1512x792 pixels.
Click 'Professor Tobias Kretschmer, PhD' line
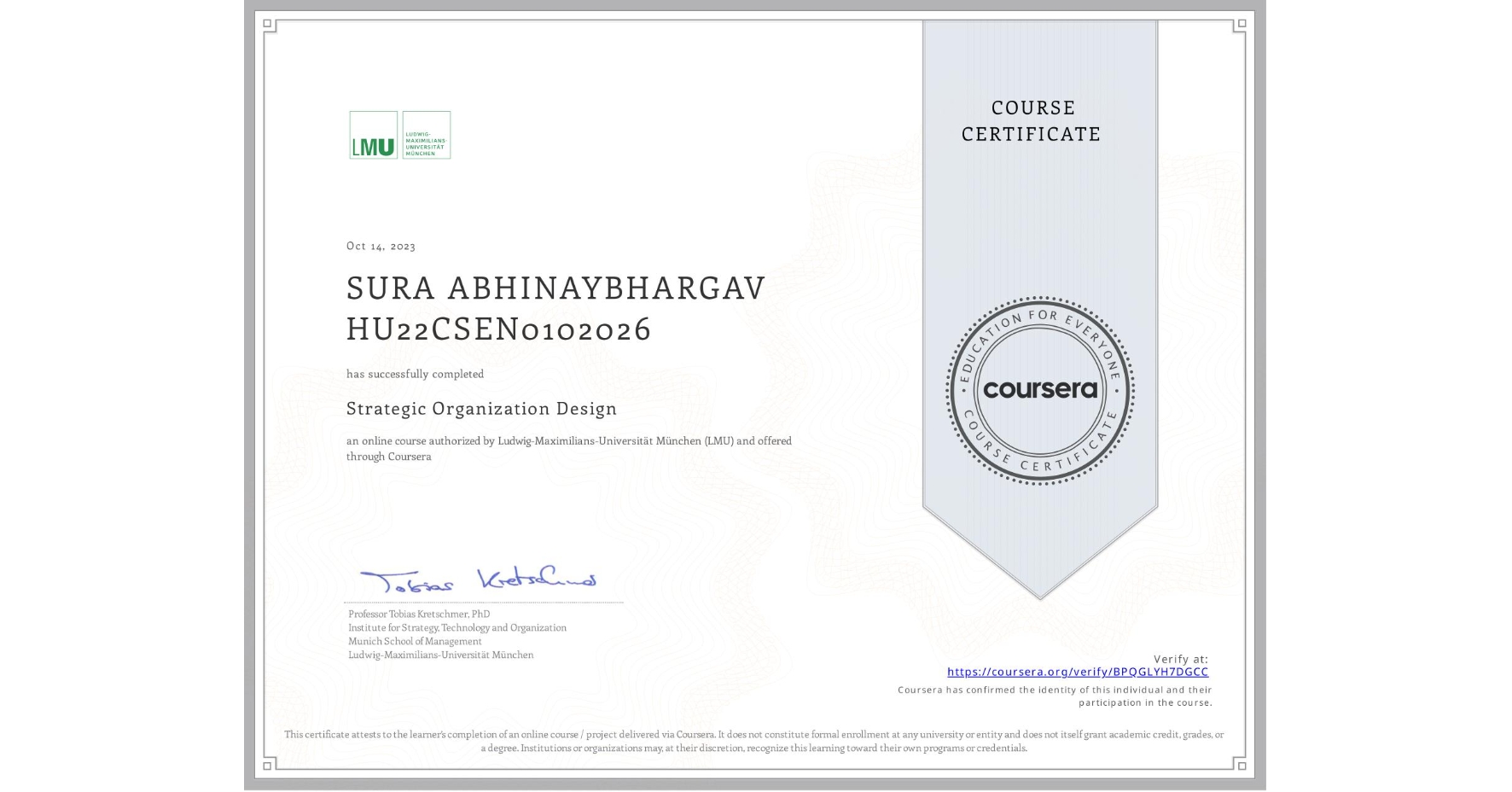click(419, 614)
